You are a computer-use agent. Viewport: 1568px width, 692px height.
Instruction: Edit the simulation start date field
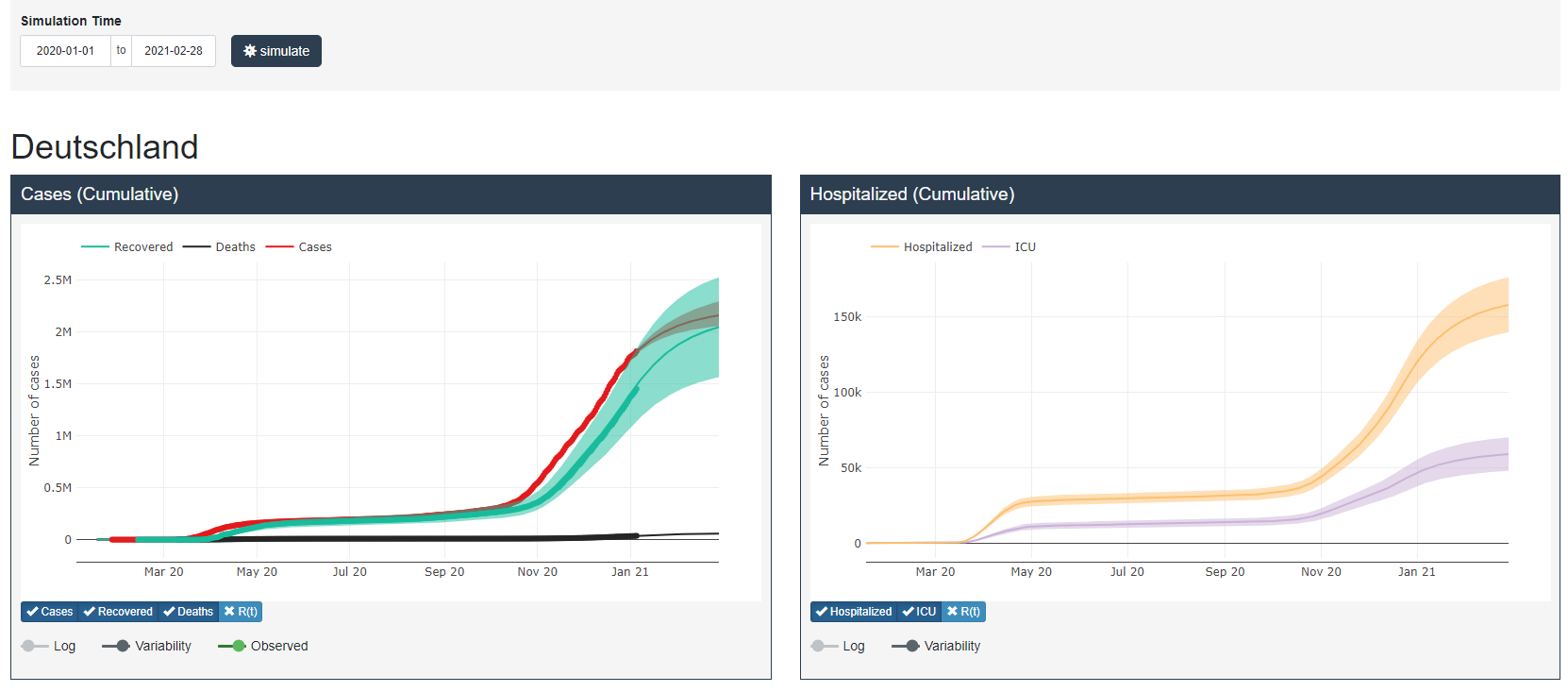pos(65,51)
